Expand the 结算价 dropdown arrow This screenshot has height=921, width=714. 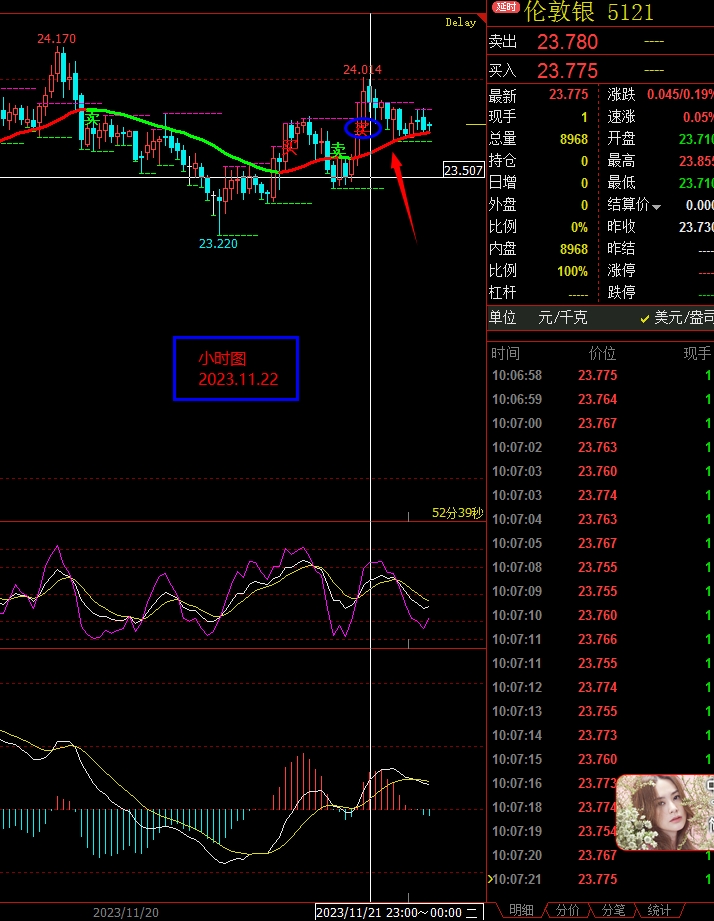(x=657, y=207)
